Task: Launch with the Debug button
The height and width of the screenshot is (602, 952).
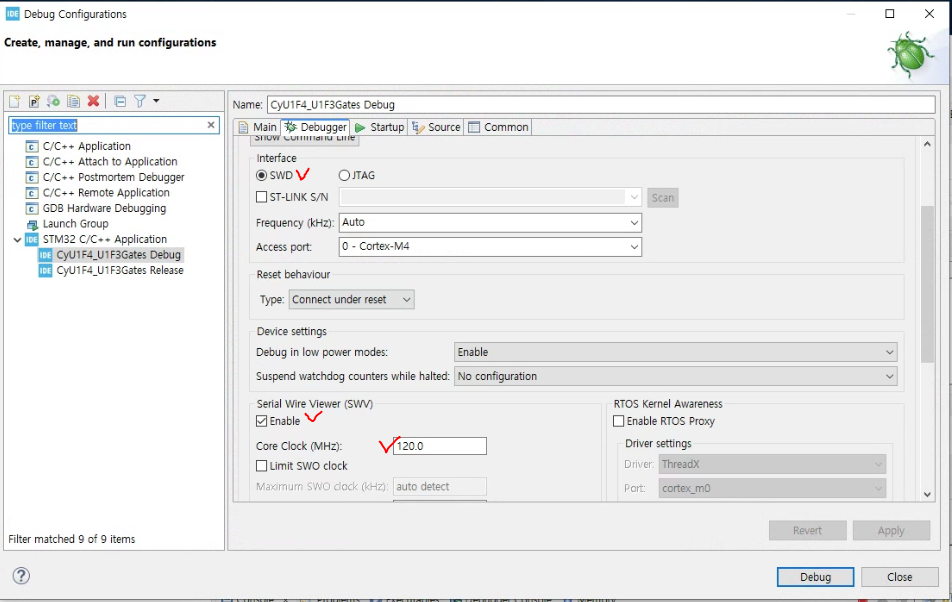Action: point(815,577)
